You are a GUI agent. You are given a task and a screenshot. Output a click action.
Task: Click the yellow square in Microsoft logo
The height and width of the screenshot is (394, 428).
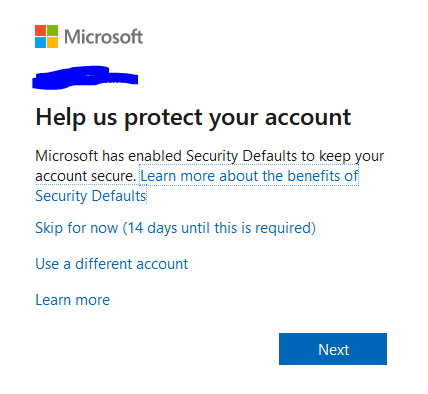(52, 42)
